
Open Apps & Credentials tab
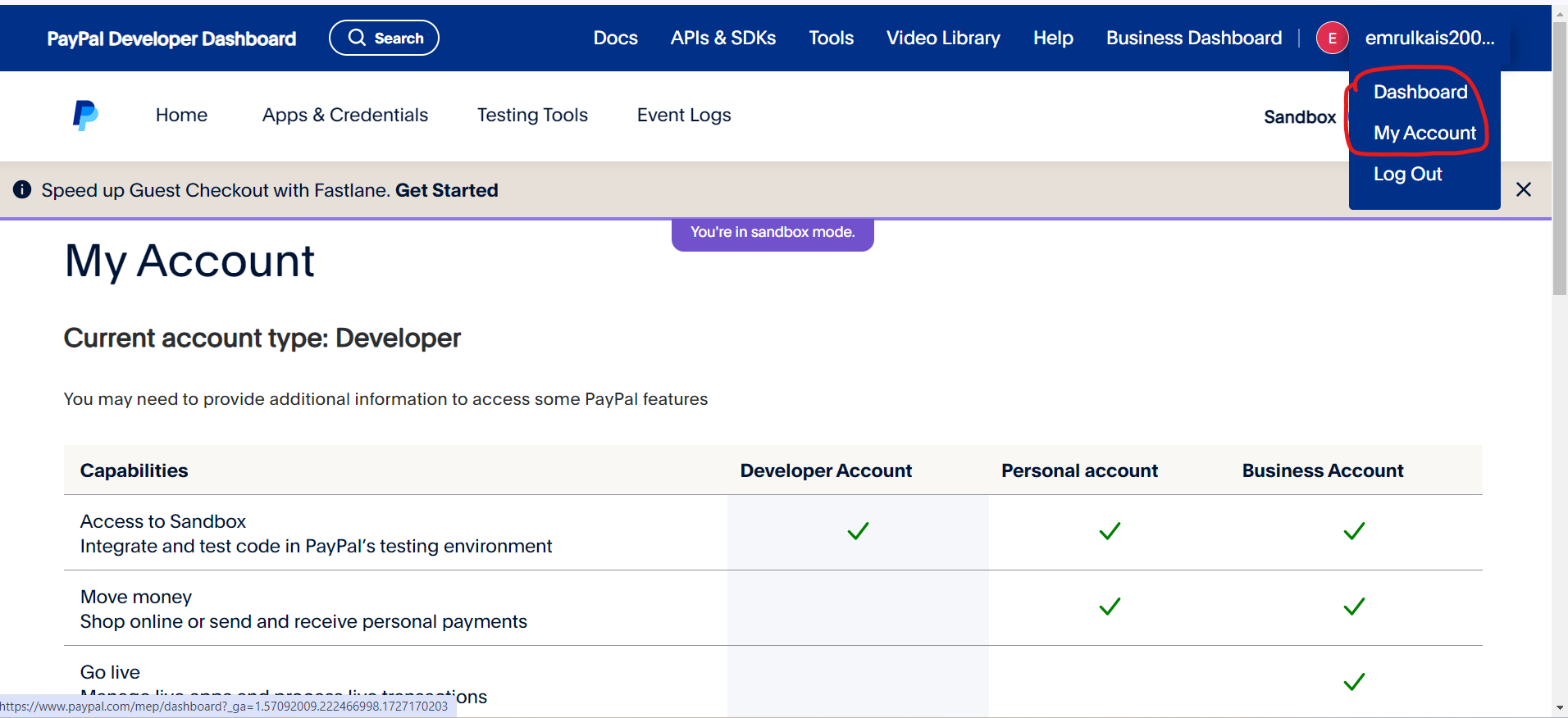[345, 115]
